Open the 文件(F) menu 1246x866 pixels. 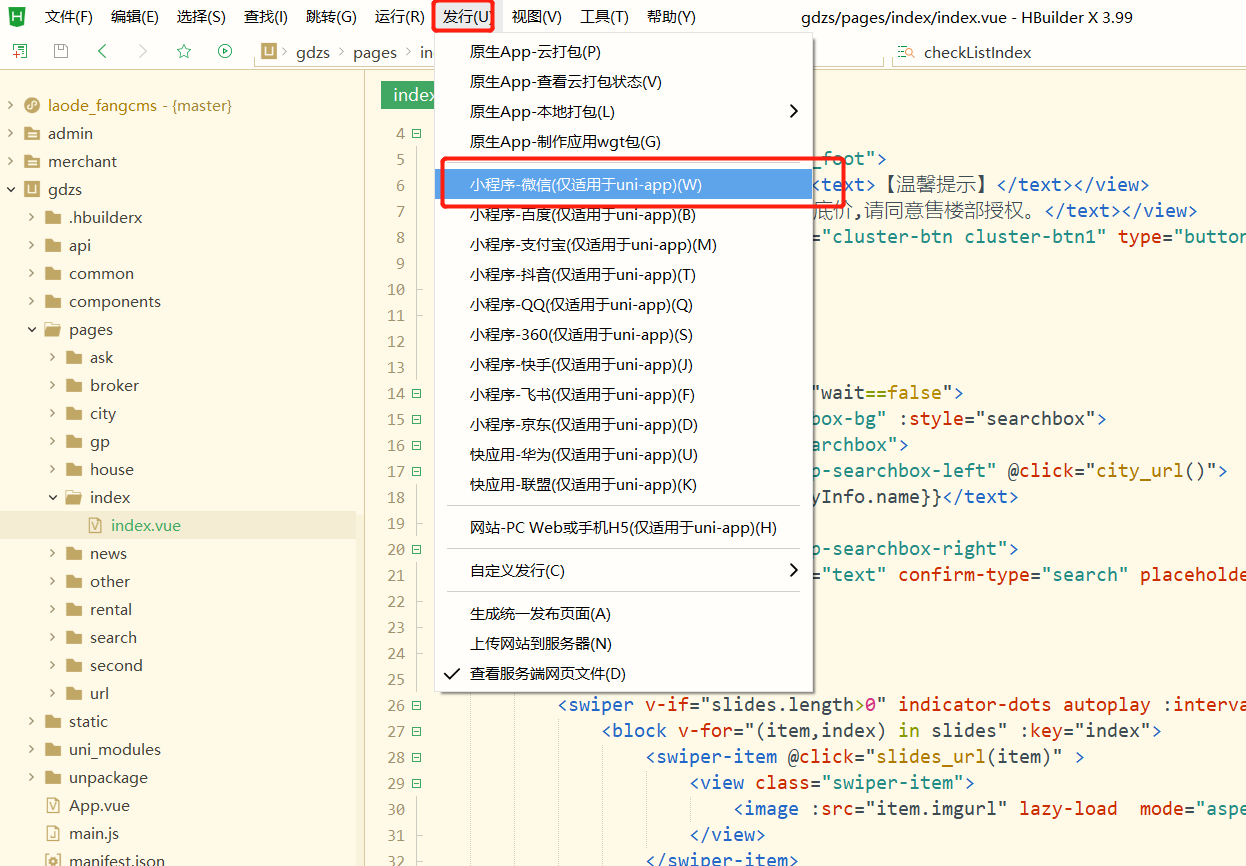(69, 17)
